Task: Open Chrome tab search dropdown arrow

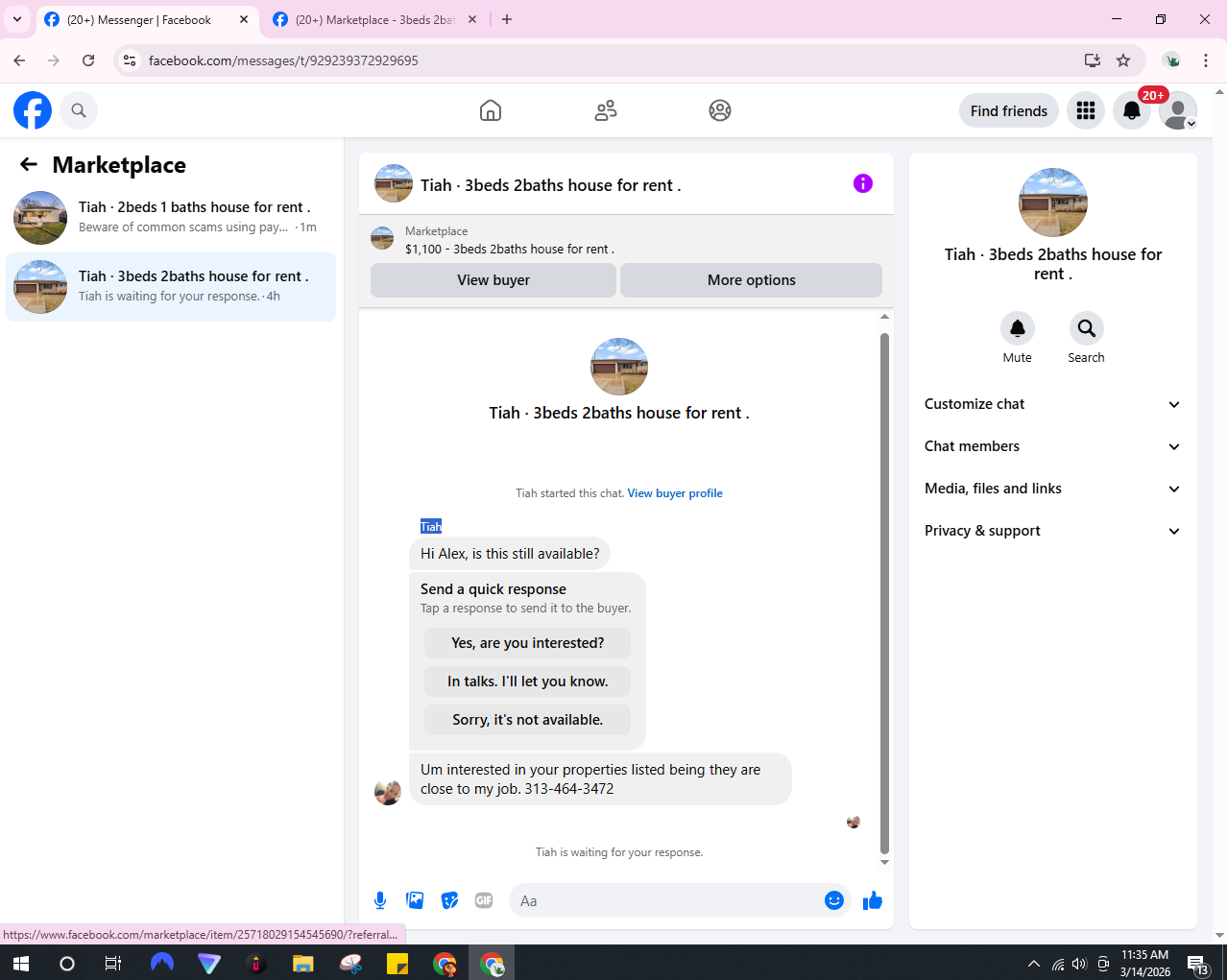Action: coord(17,19)
